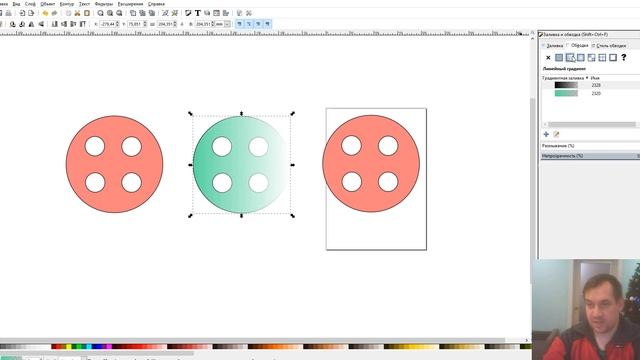Click the Непрозрачность (%) slider
Viewport: 640px width, 360px height.
click(590, 156)
